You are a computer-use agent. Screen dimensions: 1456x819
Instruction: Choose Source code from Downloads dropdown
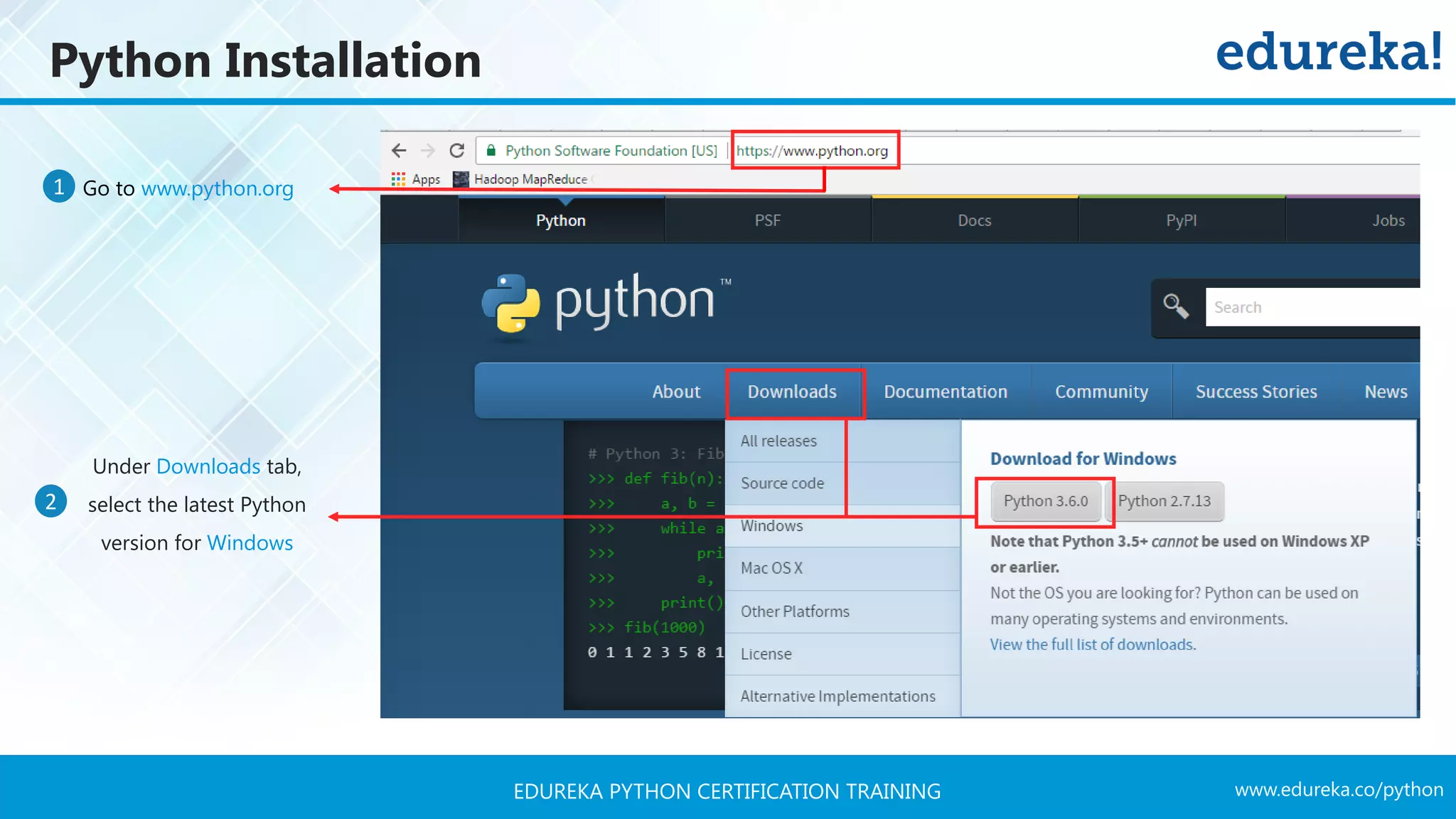click(842, 483)
